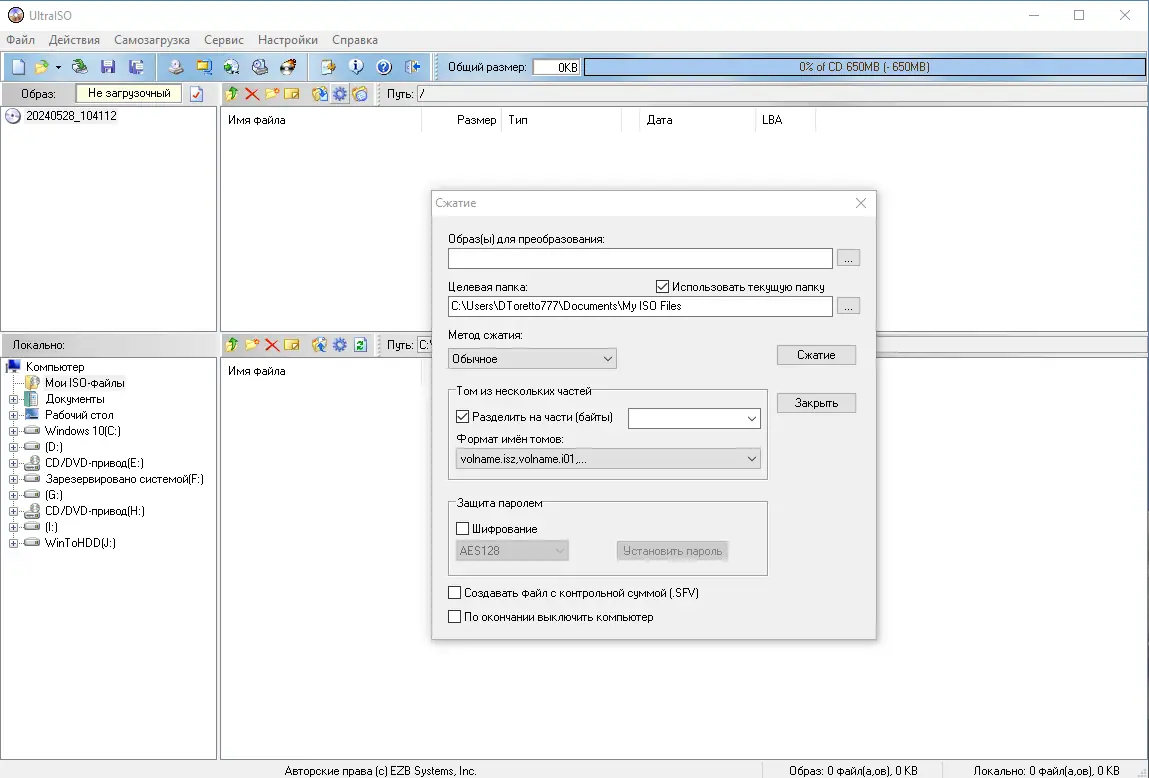Click the icon left of the info balloon
This screenshot has width=1149, height=778.
point(328,67)
